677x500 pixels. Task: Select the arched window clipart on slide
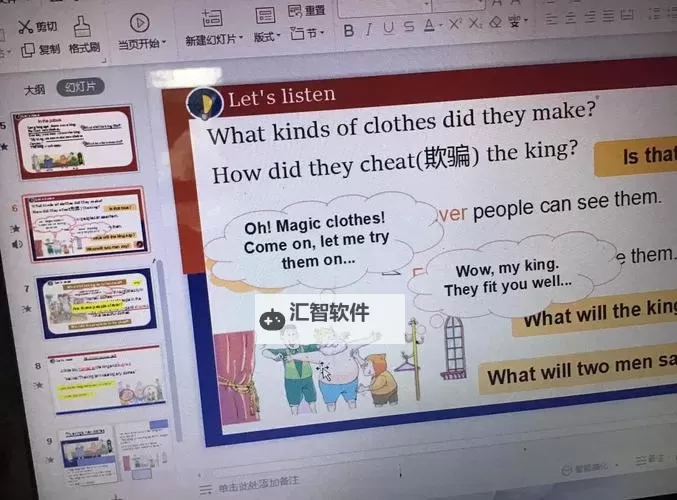tap(452, 348)
